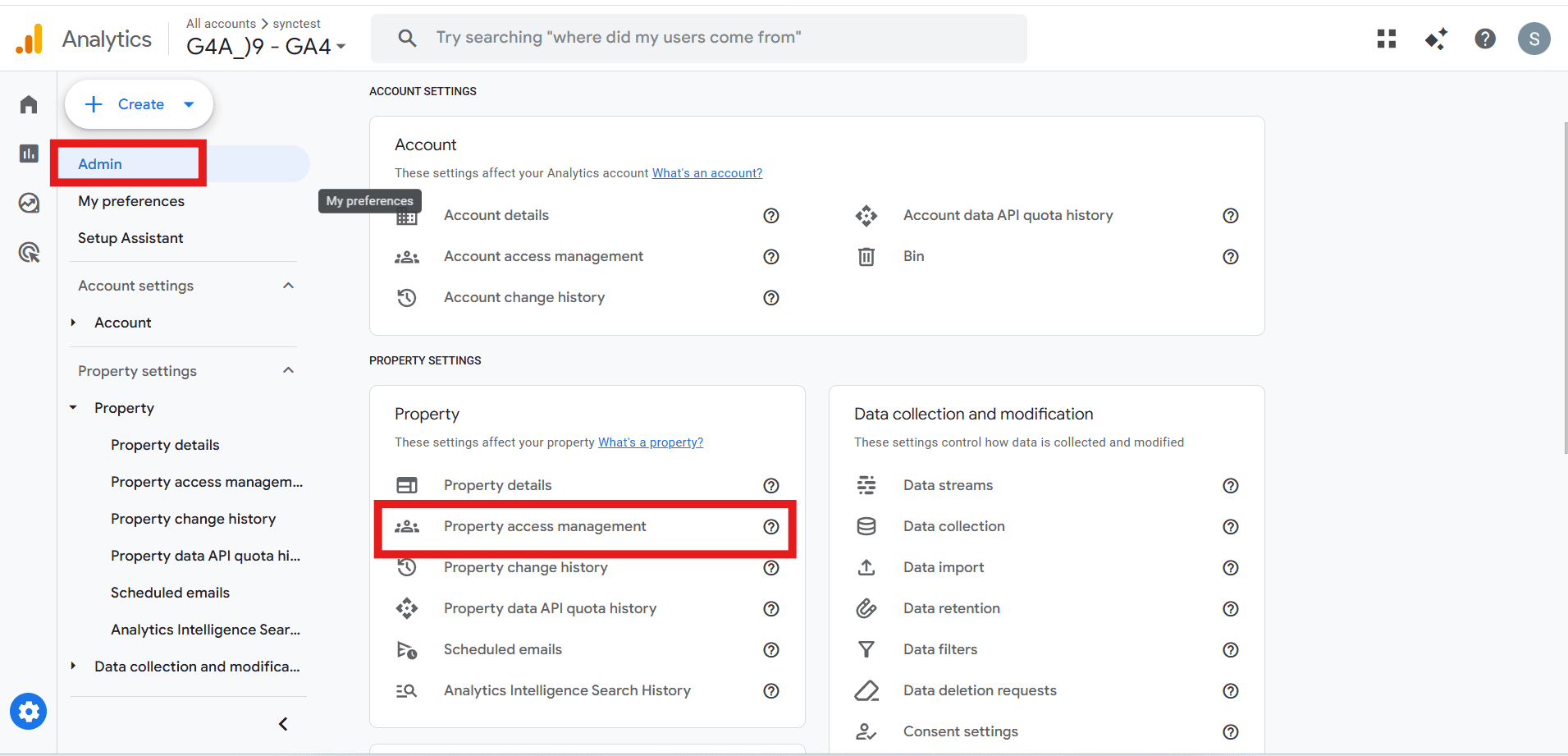Open the Analytics insights sparkle icon

1436,39
